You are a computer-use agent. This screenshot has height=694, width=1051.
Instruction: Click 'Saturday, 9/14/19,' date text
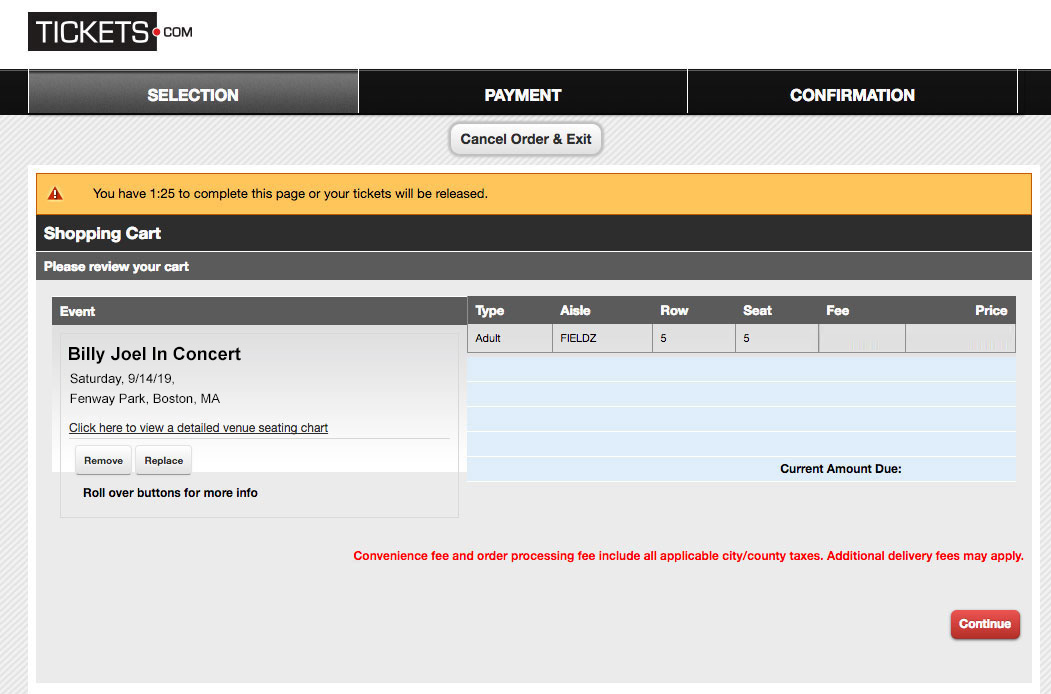[x=122, y=379]
